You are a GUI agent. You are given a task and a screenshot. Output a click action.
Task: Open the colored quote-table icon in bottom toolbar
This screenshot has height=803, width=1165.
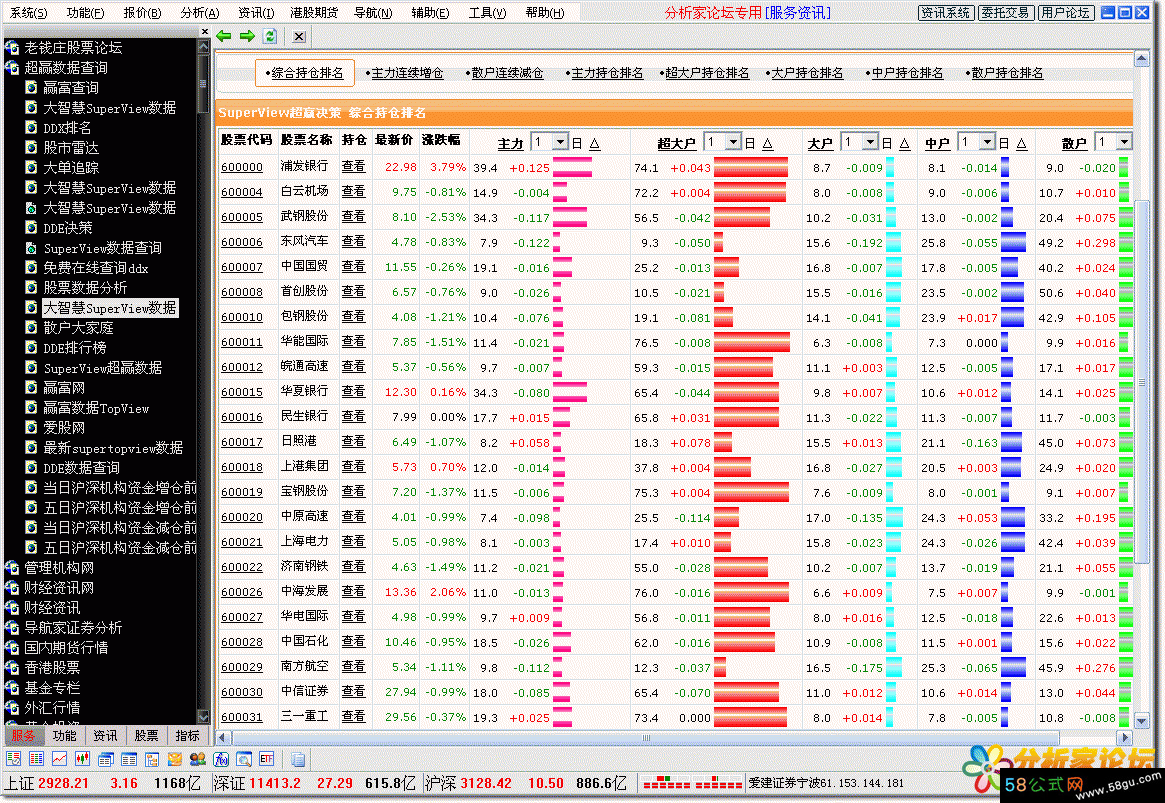pos(36,758)
